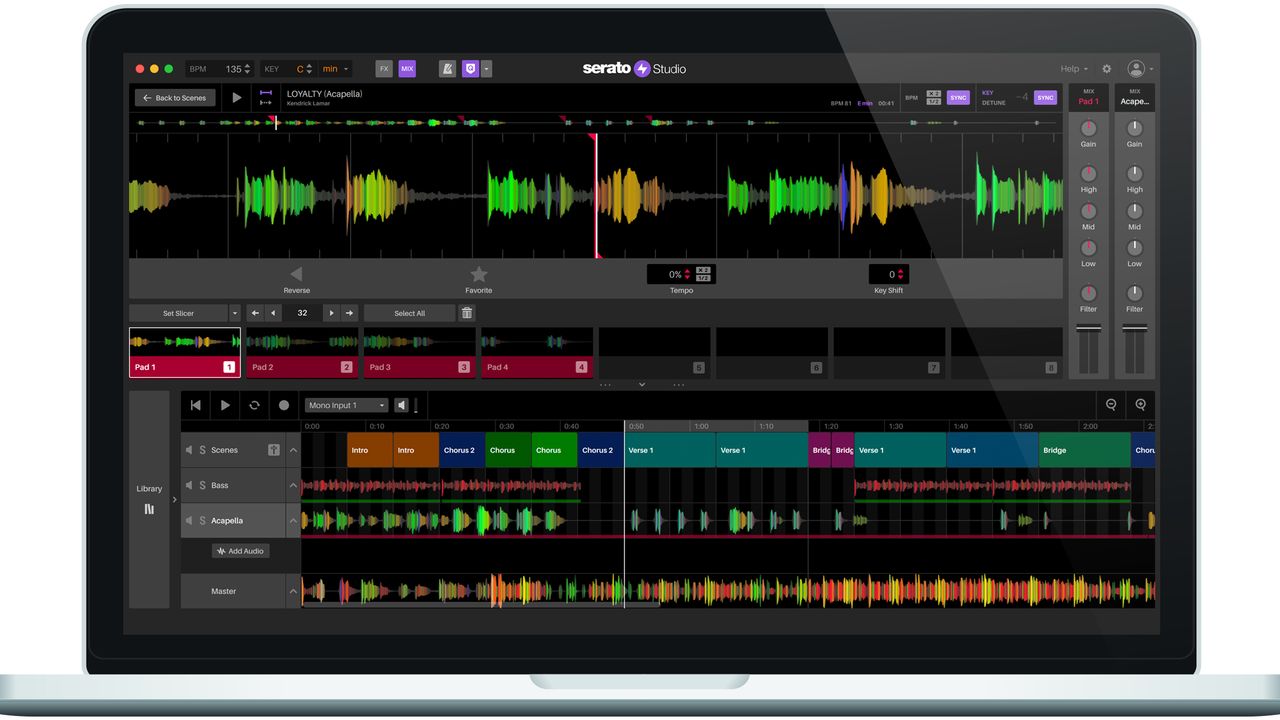Toggle the sample BPM SYNC button
The image size is (1280, 720).
pos(958,98)
